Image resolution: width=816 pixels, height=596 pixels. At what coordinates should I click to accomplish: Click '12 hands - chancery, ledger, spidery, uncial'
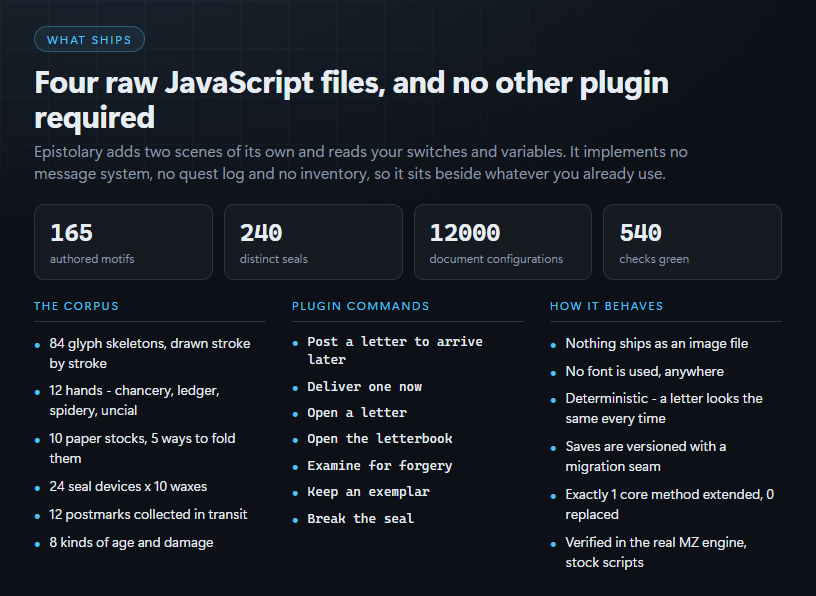tap(134, 400)
